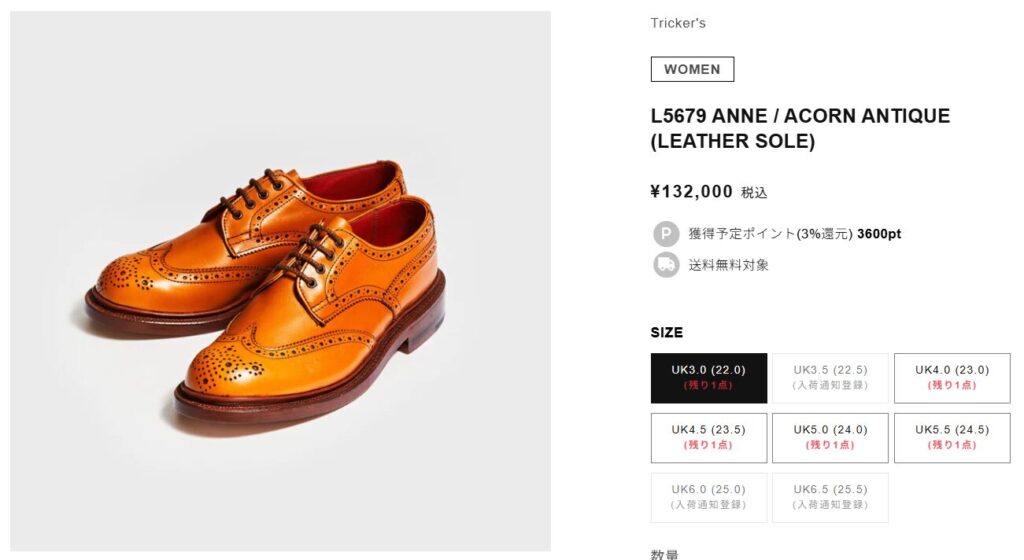The width and height of the screenshot is (1024, 560).
Task: Click the SIZE section heading
Action: coord(667,332)
